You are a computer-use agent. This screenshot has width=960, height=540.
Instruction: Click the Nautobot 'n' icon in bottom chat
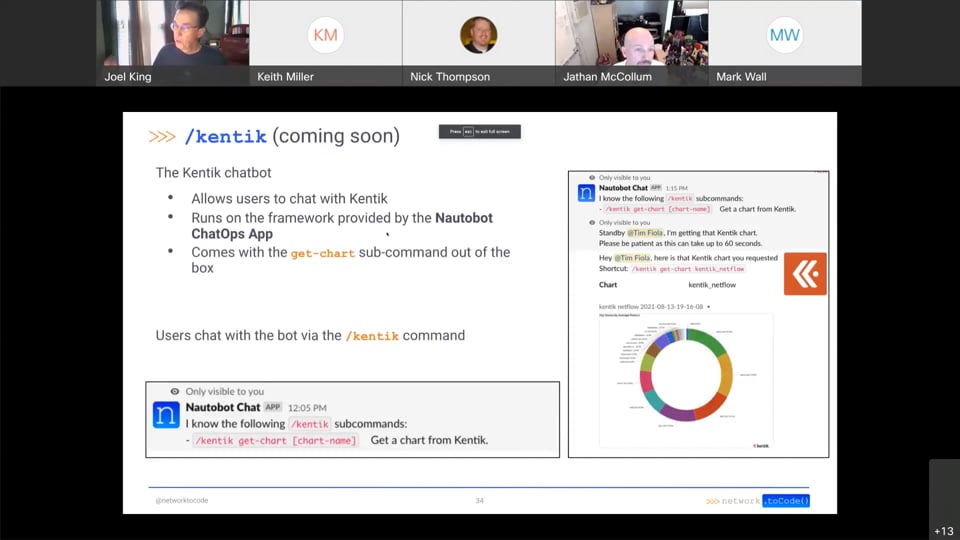[166, 414]
